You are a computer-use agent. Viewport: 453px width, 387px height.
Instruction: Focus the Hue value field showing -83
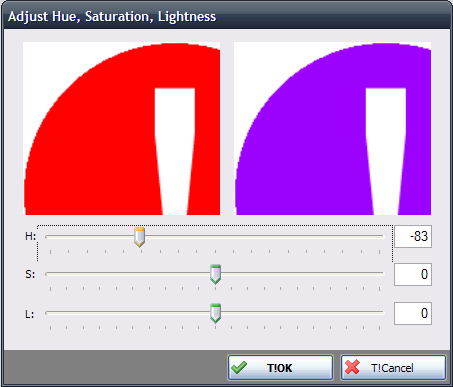413,236
